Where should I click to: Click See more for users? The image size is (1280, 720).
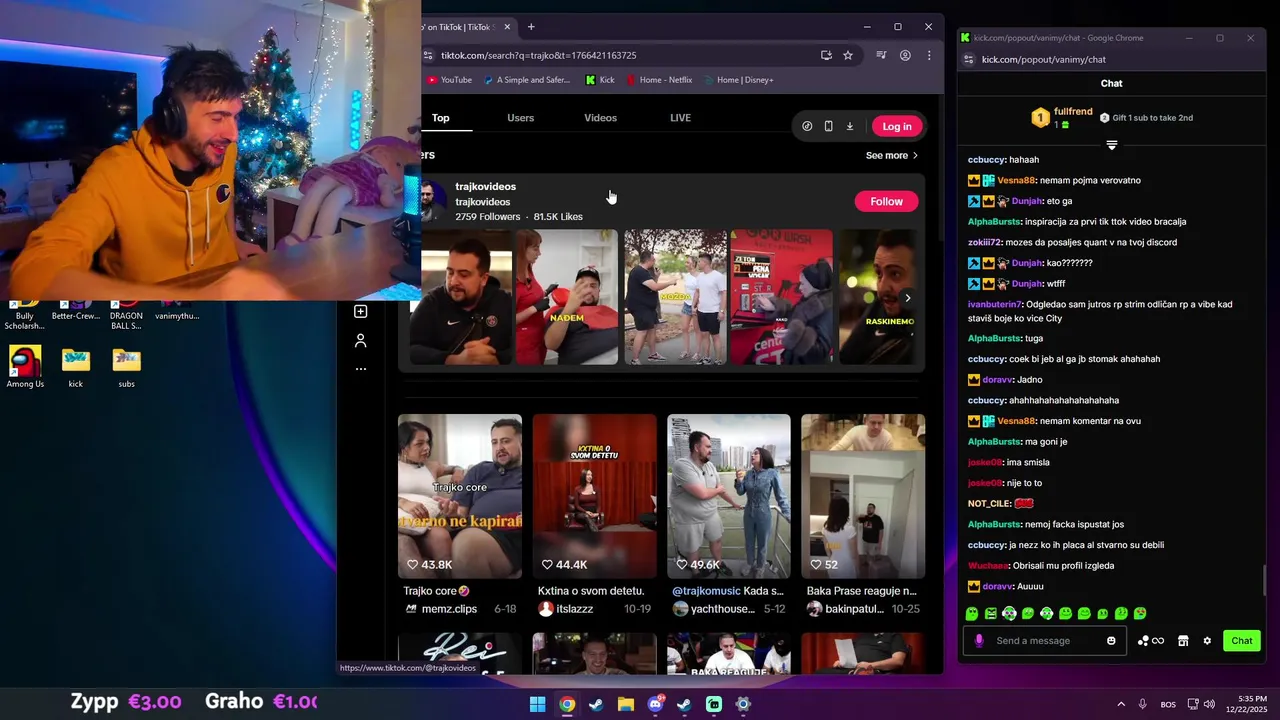(887, 155)
